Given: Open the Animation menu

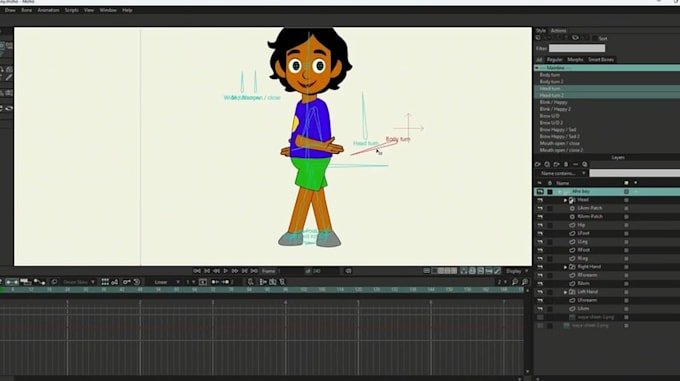Looking at the screenshot, I should pyautogui.click(x=48, y=10).
